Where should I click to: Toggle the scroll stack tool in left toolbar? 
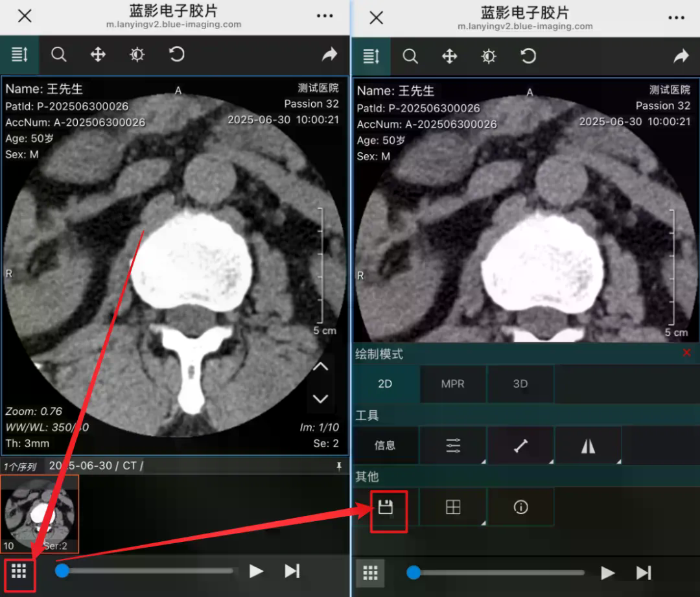[x=20, y=55]
